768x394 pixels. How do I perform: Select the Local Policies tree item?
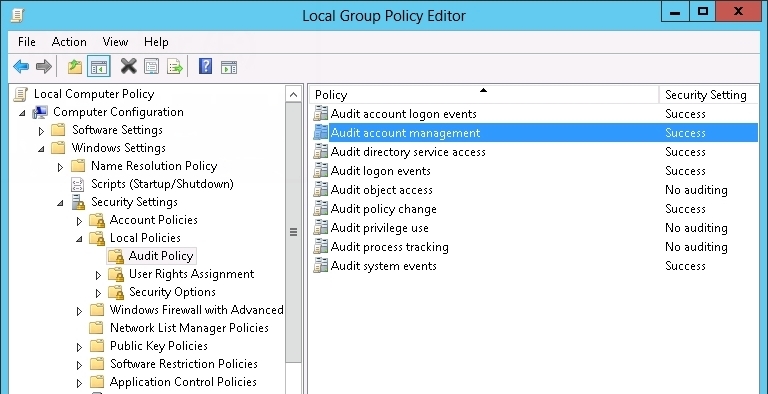145,238
